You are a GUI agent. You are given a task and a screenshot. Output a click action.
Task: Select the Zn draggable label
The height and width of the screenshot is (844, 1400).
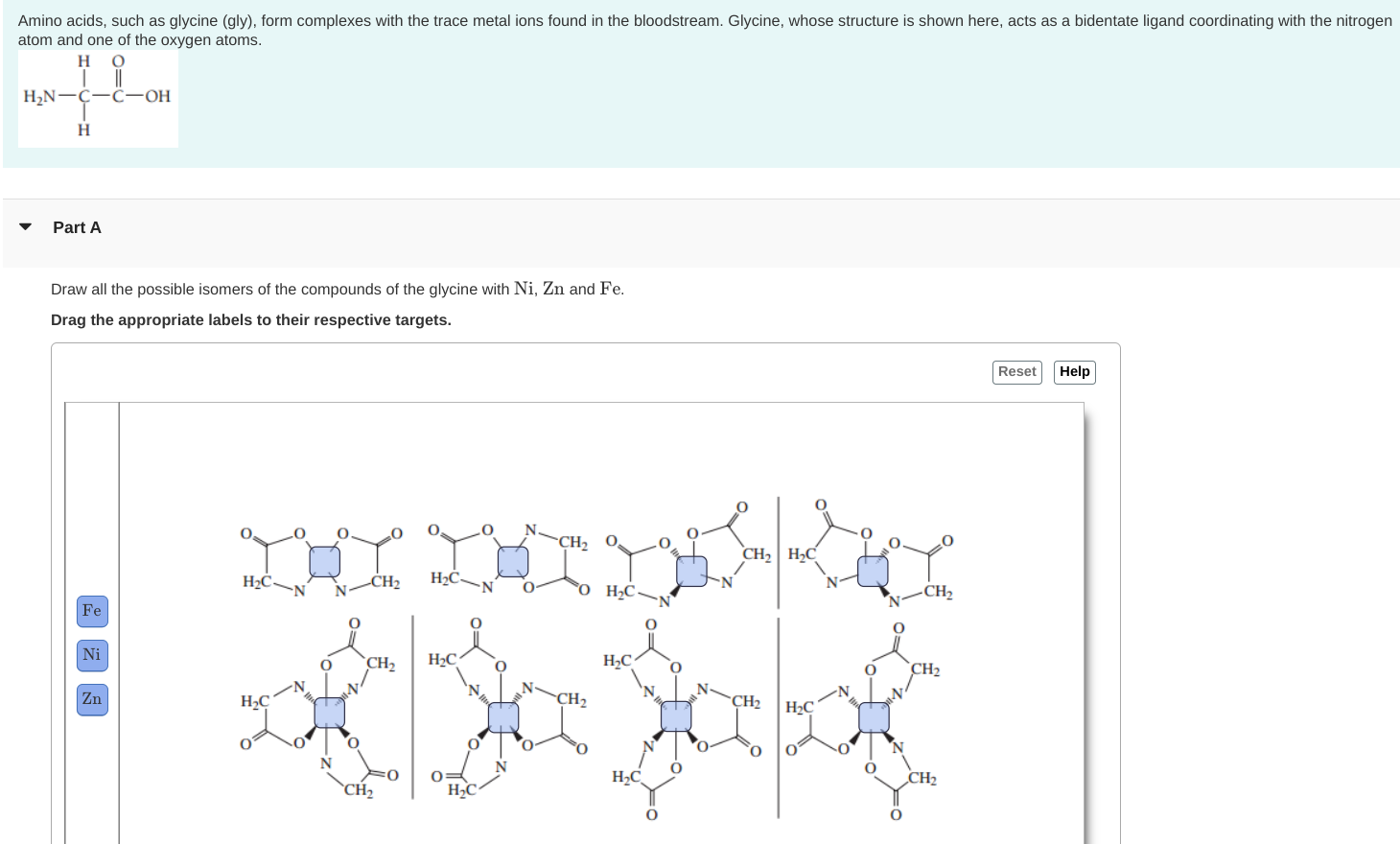click(x=92, y=699)
